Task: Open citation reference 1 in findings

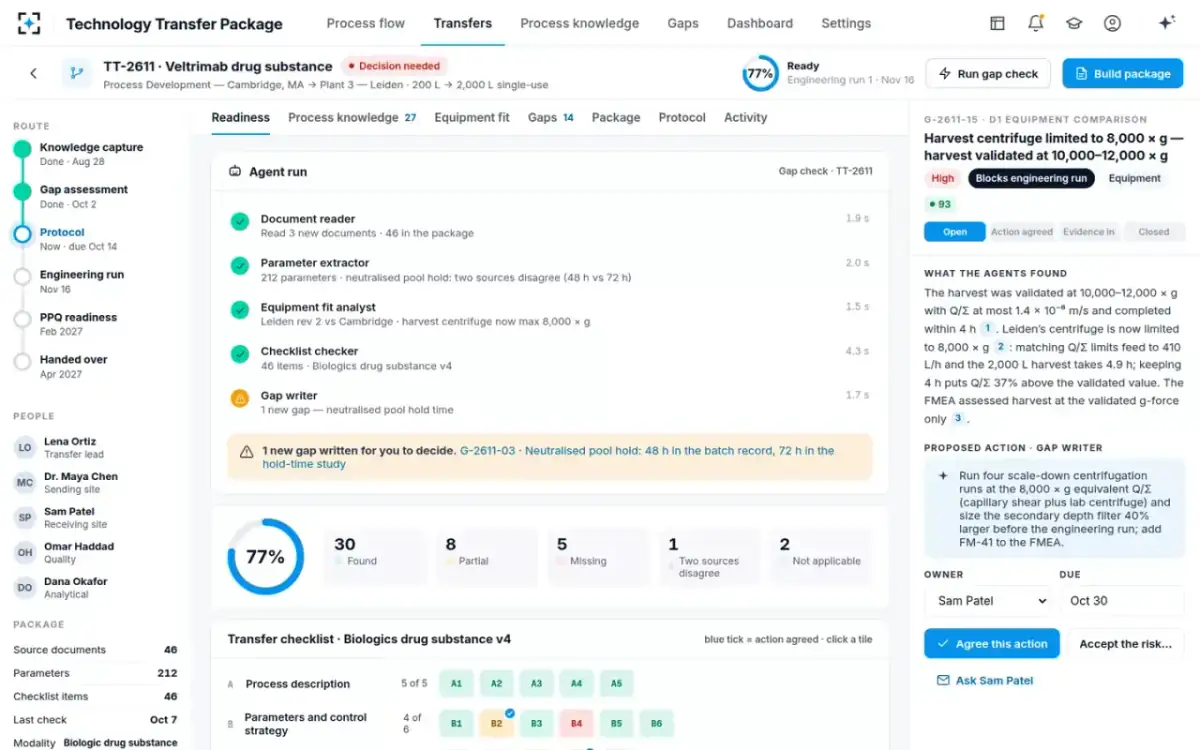Action: [987, 328]
